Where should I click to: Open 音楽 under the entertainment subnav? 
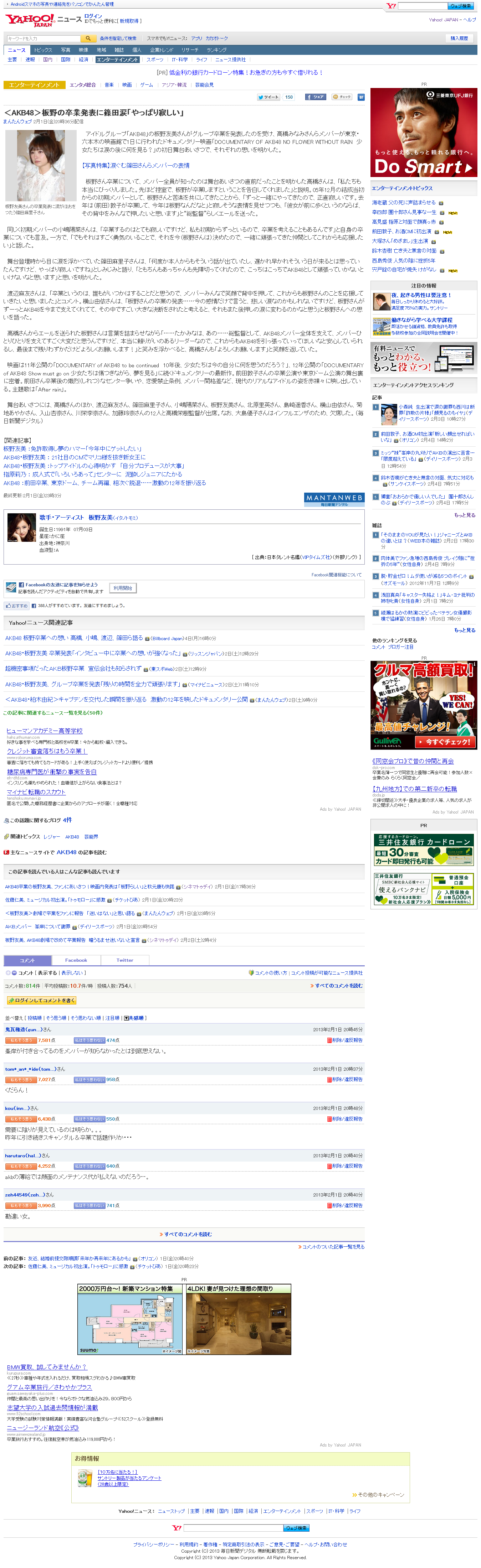[x=109, y=85]
